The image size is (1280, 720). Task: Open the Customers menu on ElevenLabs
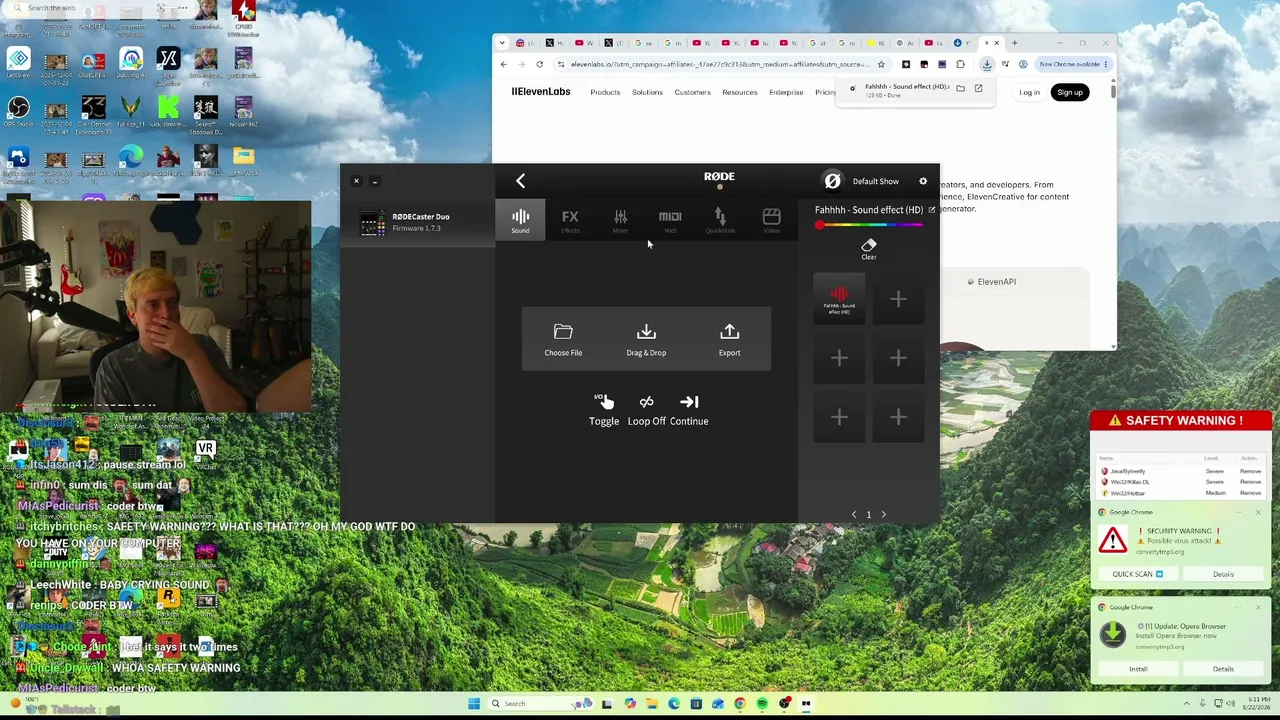coord(692,92)
